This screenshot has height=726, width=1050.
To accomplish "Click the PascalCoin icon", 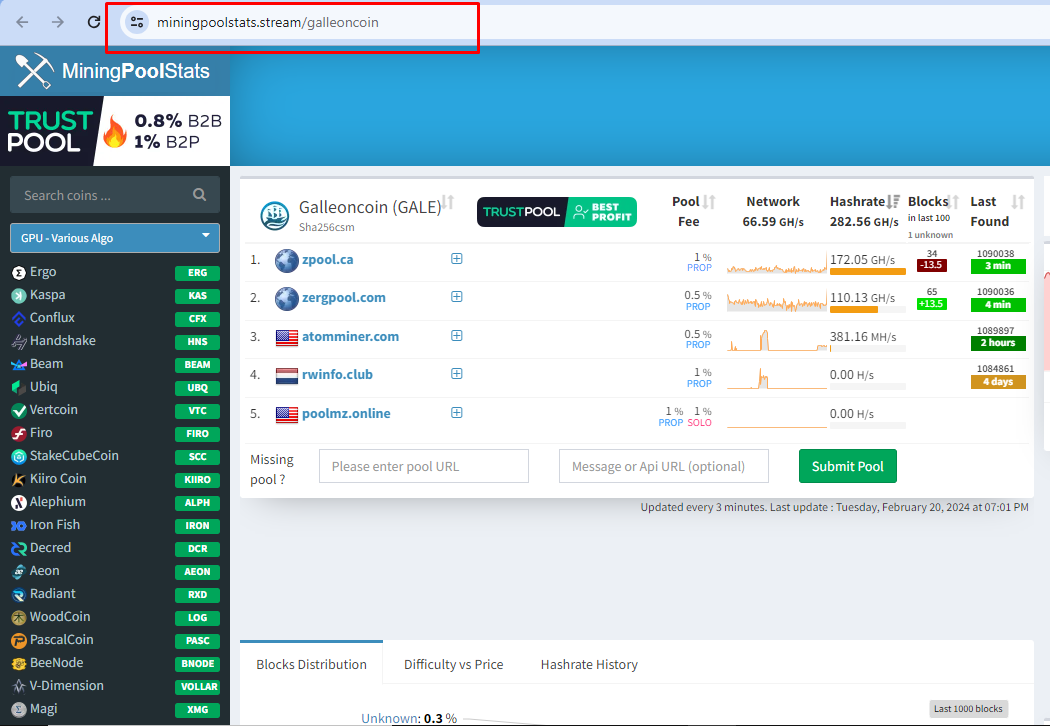I will (x=19, y=640).
